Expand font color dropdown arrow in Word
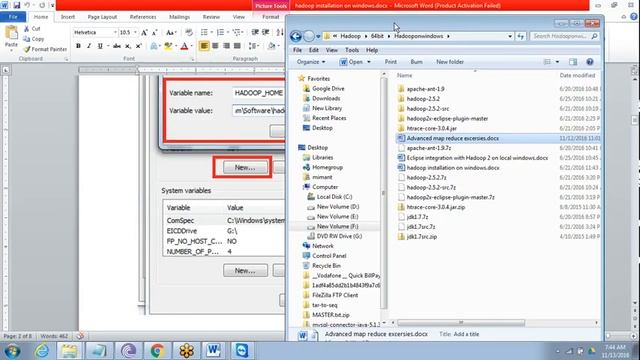 coord(191,46)
